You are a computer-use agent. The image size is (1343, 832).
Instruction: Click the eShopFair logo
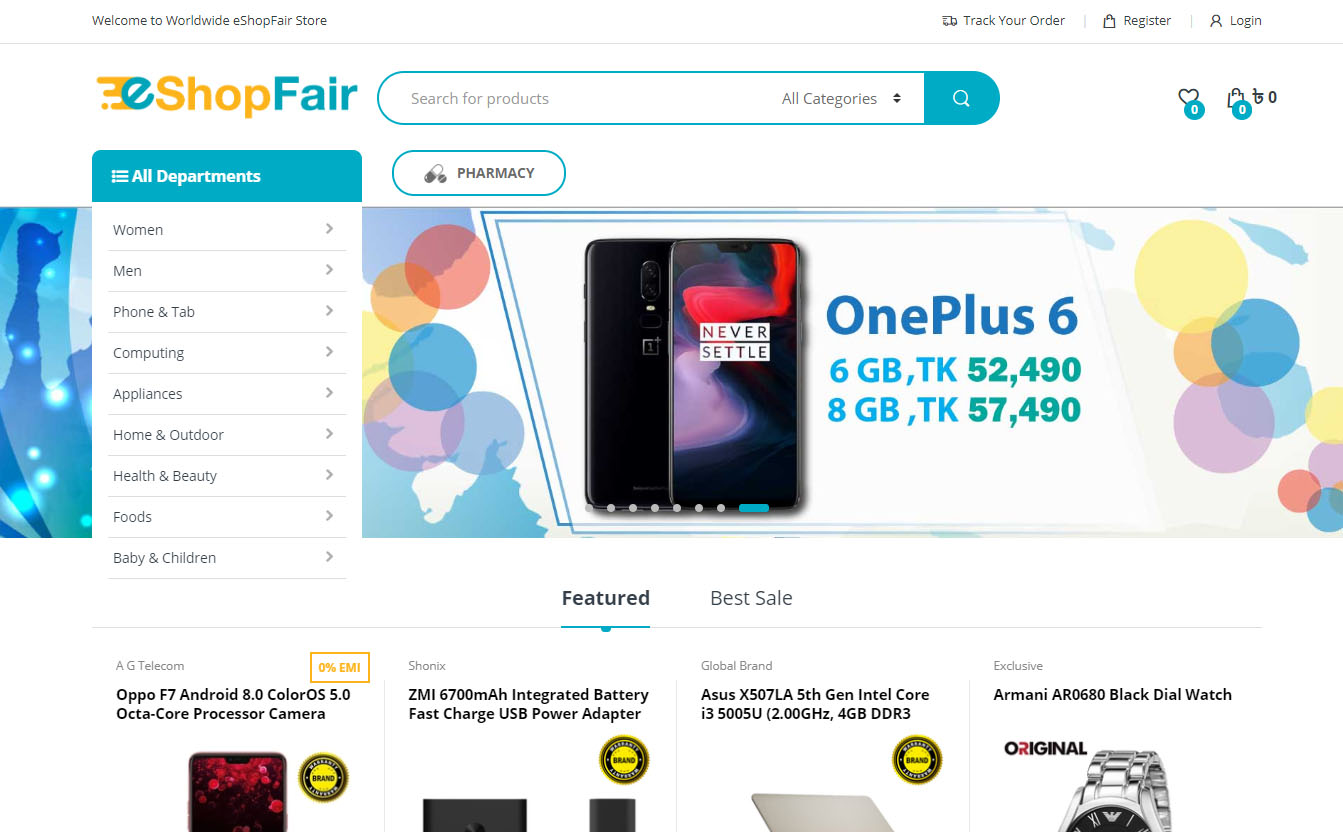click(227, 97)
